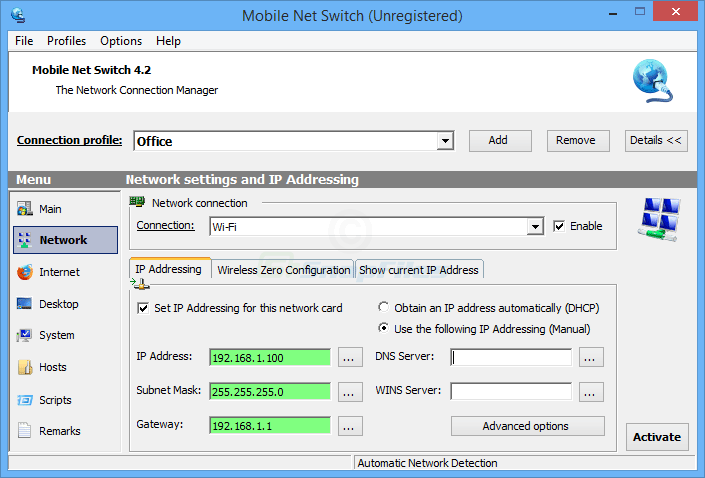Viewport: 705px width, 478px height.
Task: Click the app icon in the title bar
Action: coord(18,15)
